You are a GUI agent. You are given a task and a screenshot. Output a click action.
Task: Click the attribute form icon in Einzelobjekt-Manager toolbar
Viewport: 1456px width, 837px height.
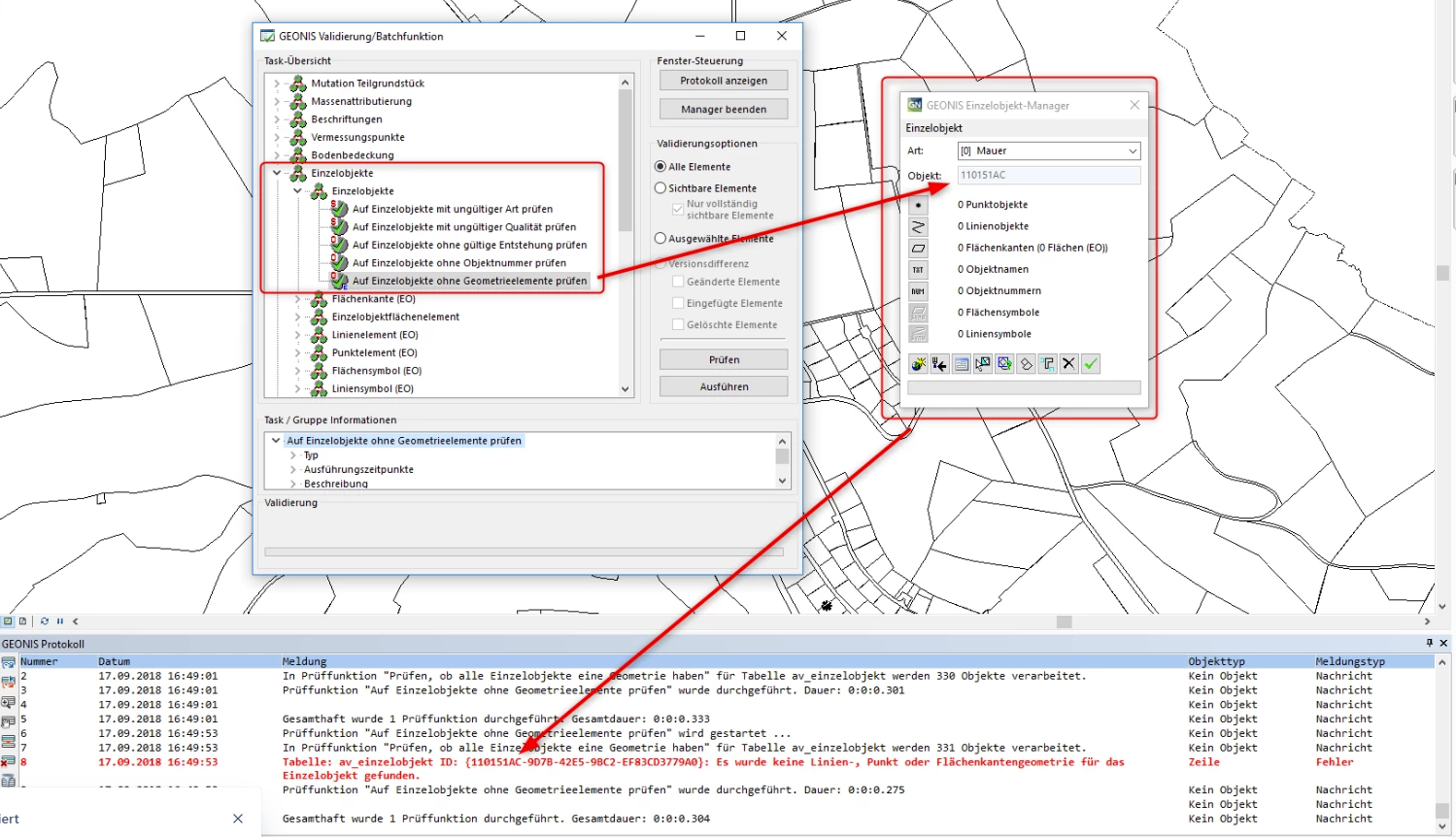(x=962, y=364)
